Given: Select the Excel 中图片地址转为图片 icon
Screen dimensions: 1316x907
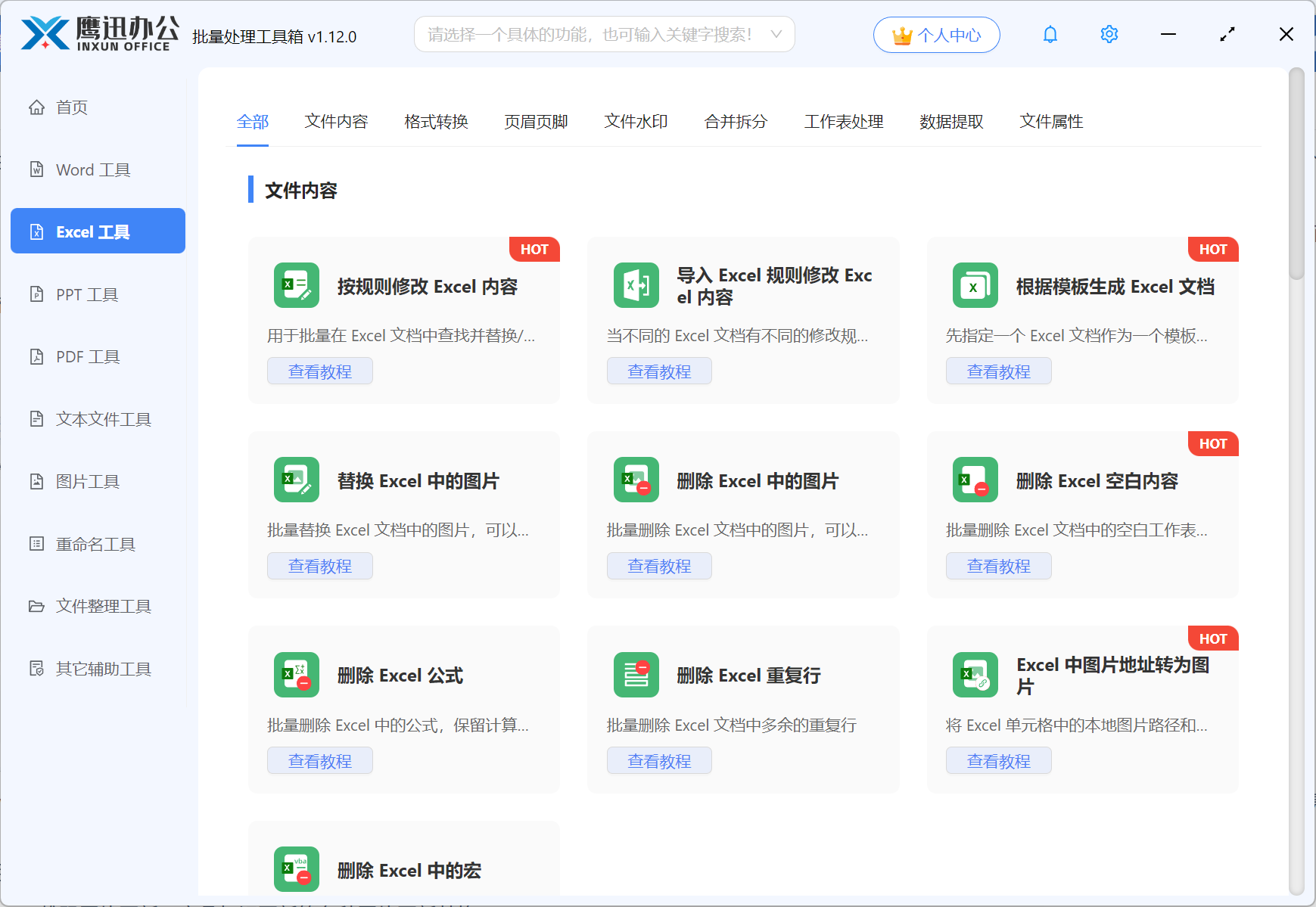Looking at the screenshot, I should coord(975,674).
